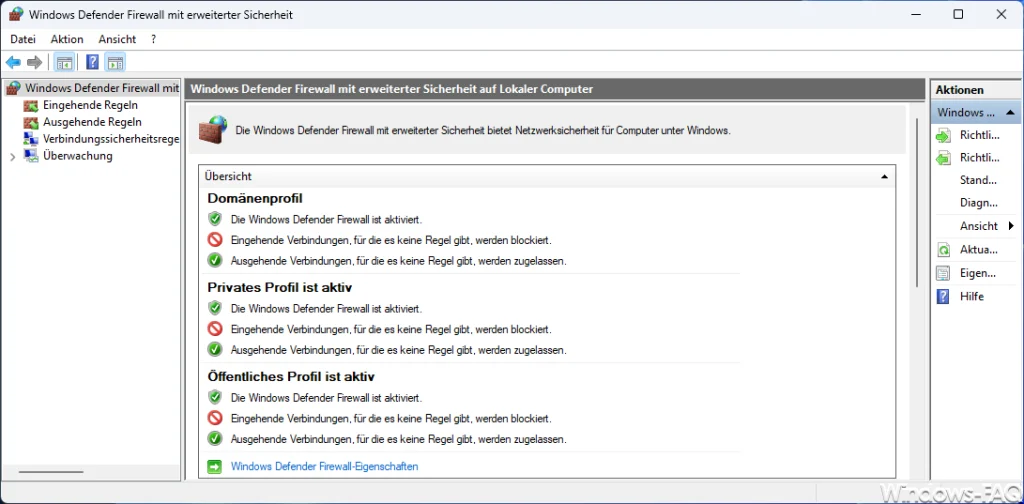Click the Domänenprofil heading

pos(255,198)
